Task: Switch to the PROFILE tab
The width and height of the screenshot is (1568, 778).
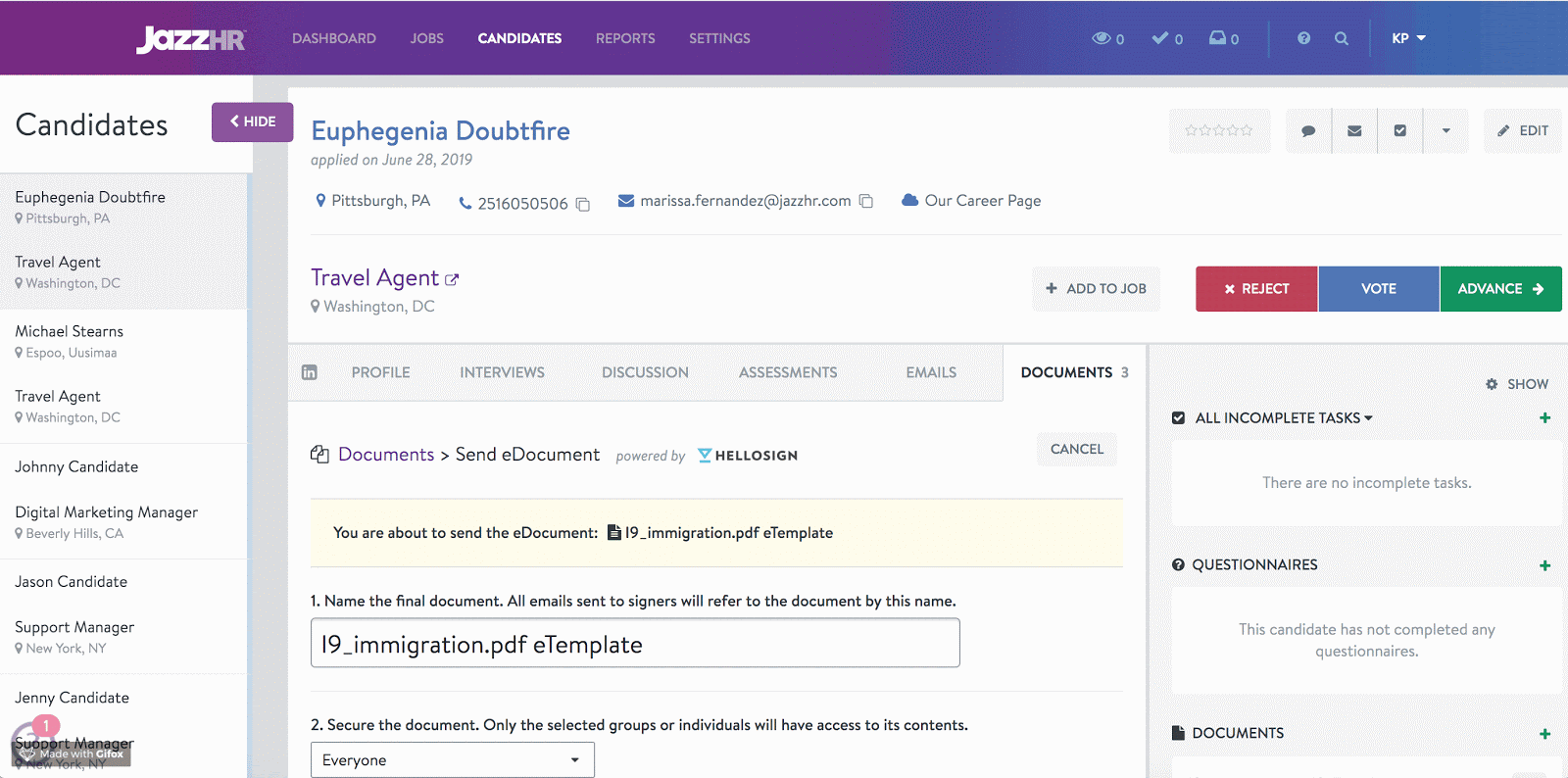Action: 381,372
